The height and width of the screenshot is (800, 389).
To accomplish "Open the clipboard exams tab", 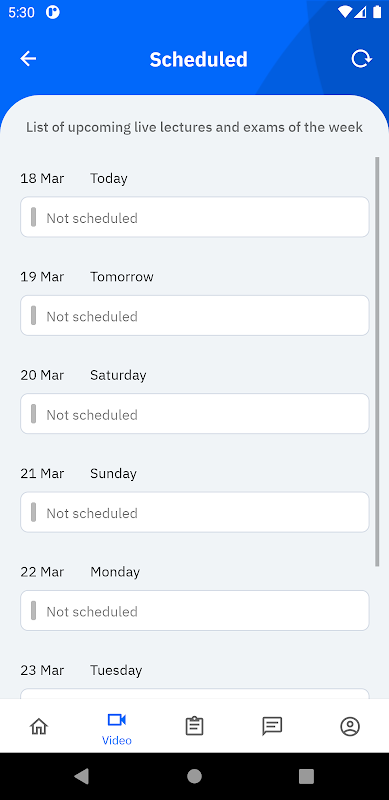I will (x=194, y=726).
